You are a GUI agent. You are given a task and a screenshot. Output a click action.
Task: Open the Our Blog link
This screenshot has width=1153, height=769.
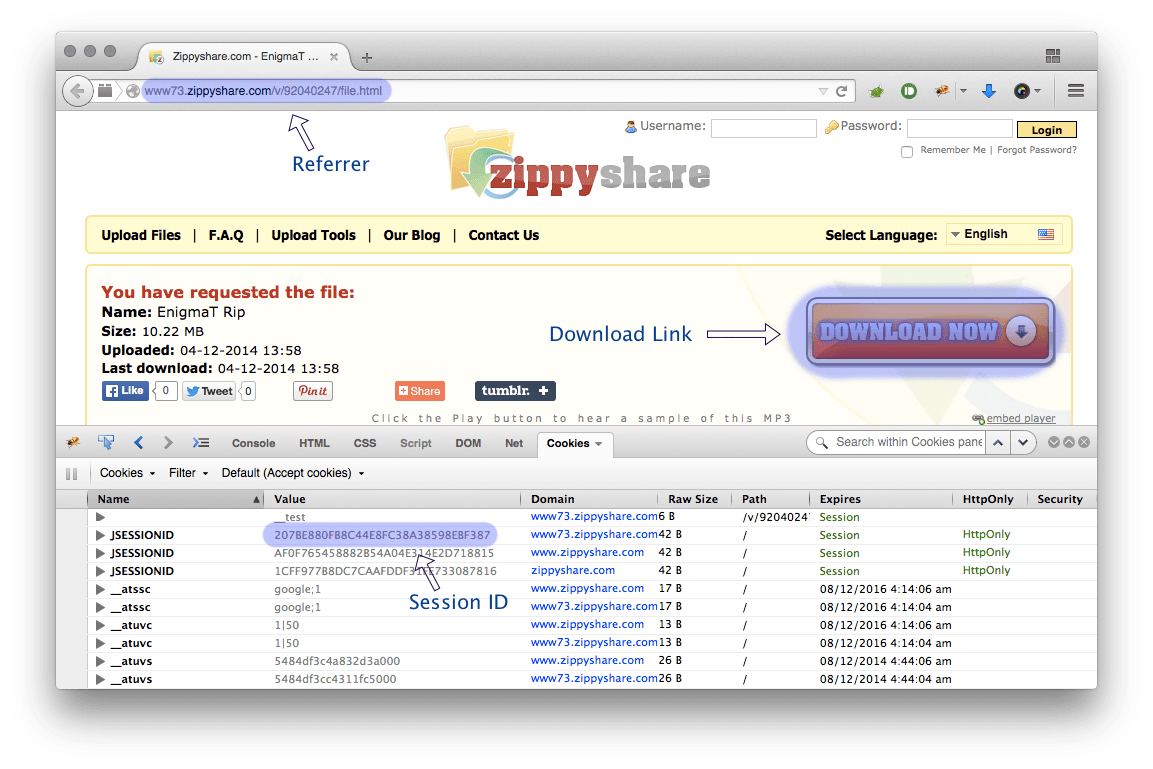pos(412,235)
